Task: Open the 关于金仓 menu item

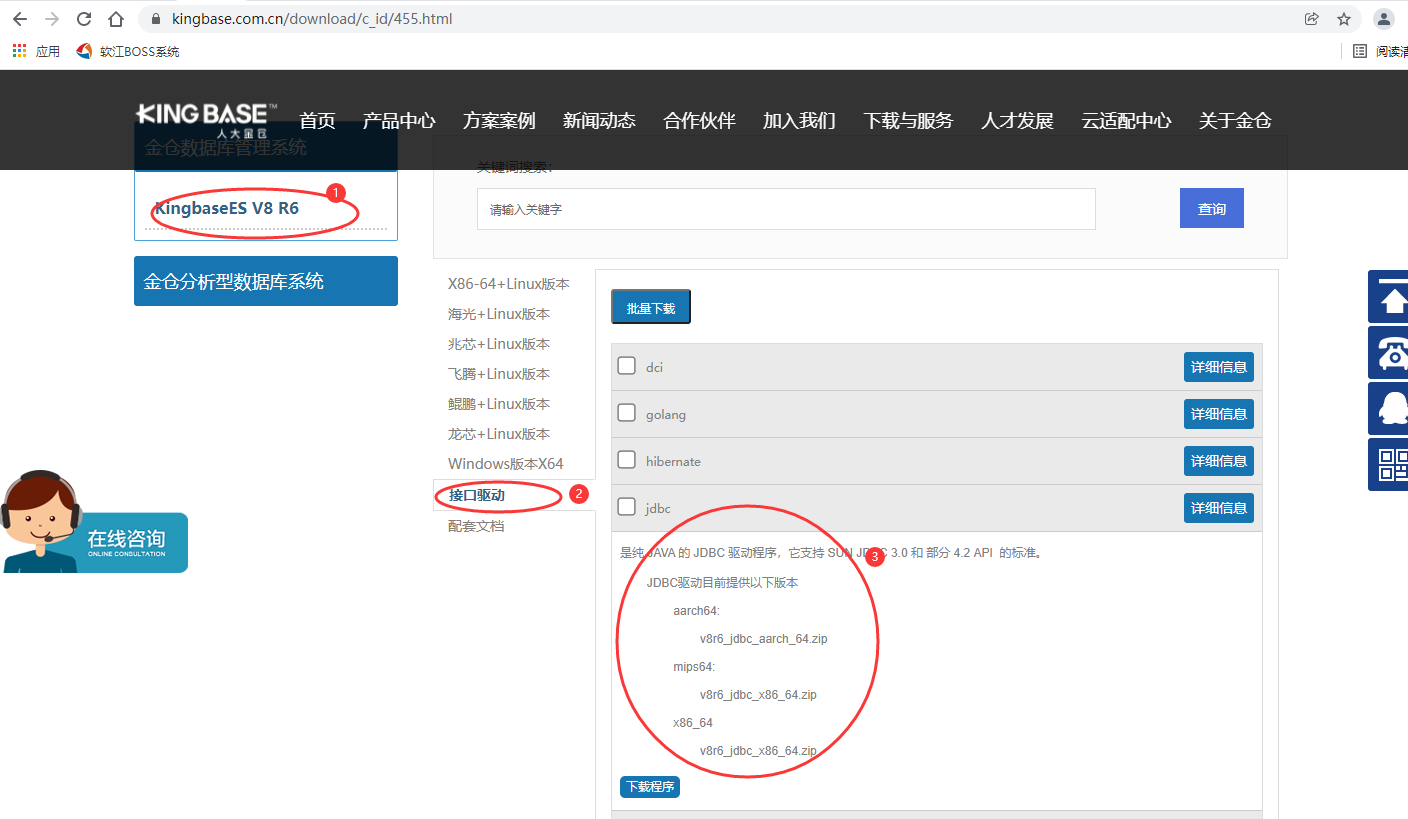Action: click(x=1235, y=120)
